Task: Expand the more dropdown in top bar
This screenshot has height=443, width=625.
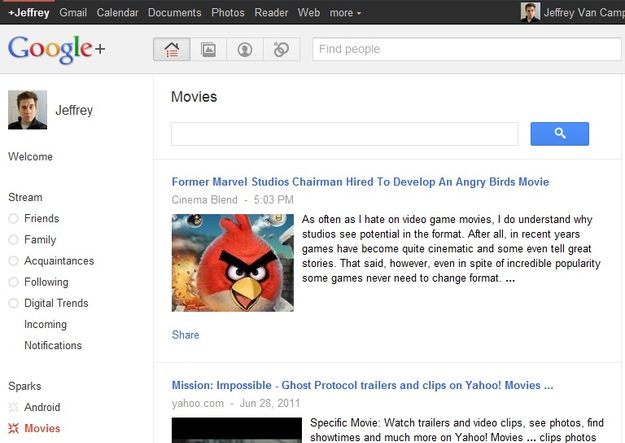Action: [x=345, y=13]
